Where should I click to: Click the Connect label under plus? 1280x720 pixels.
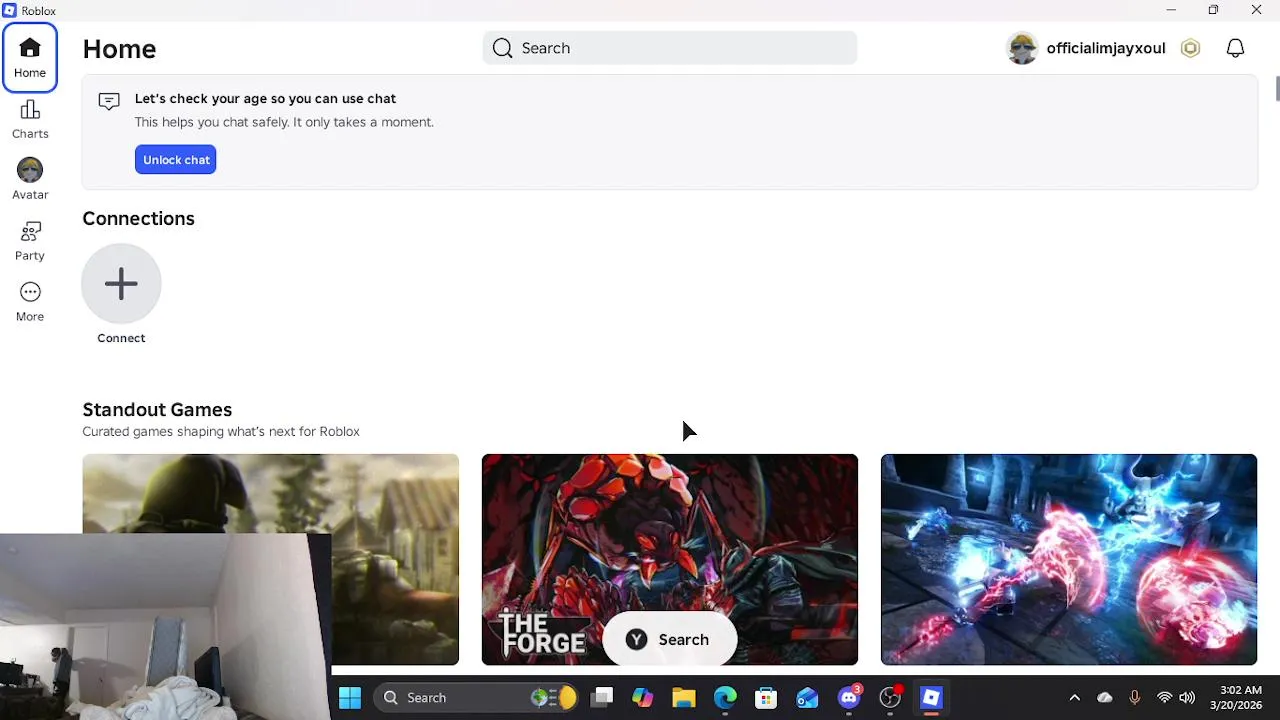pos(121,338)
